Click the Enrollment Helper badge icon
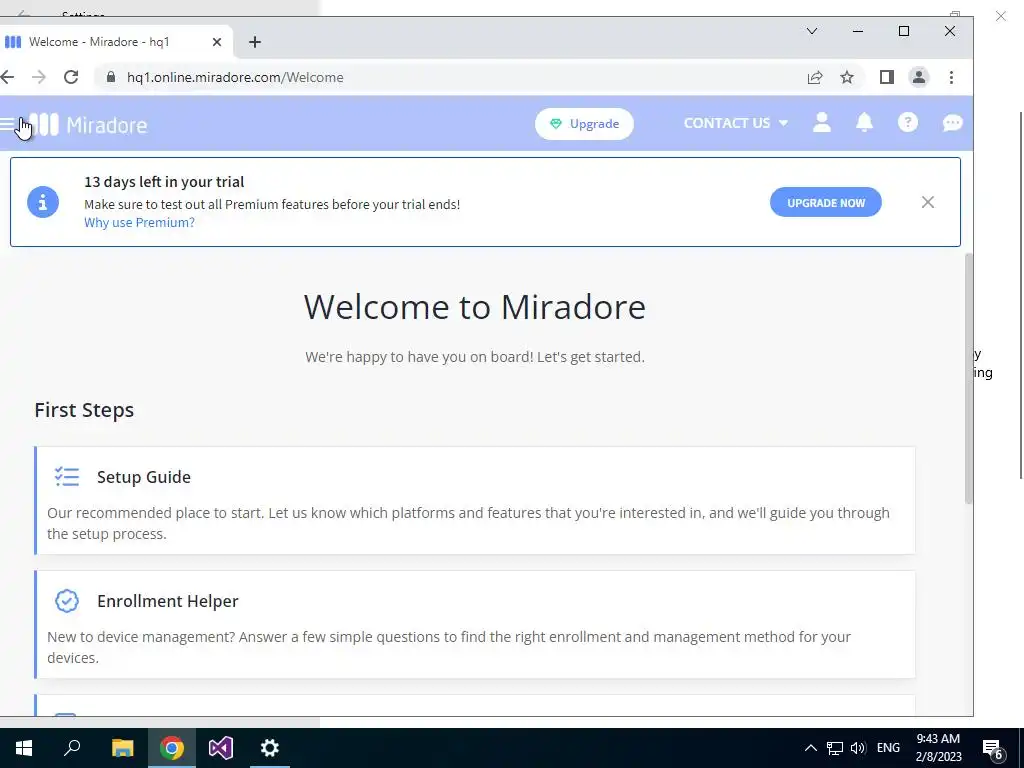 [67, 601]
